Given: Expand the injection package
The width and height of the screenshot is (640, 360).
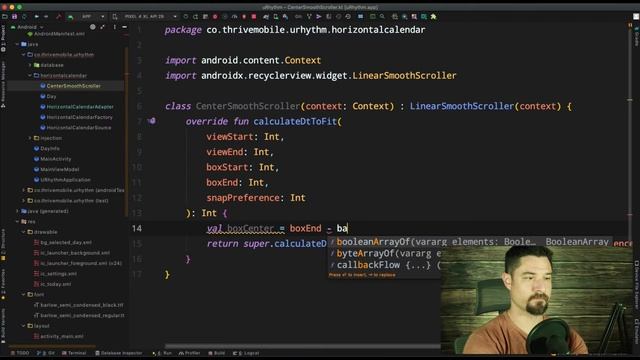Looking at the screenshot, I should pyautogui.click(x=30, y=138).
